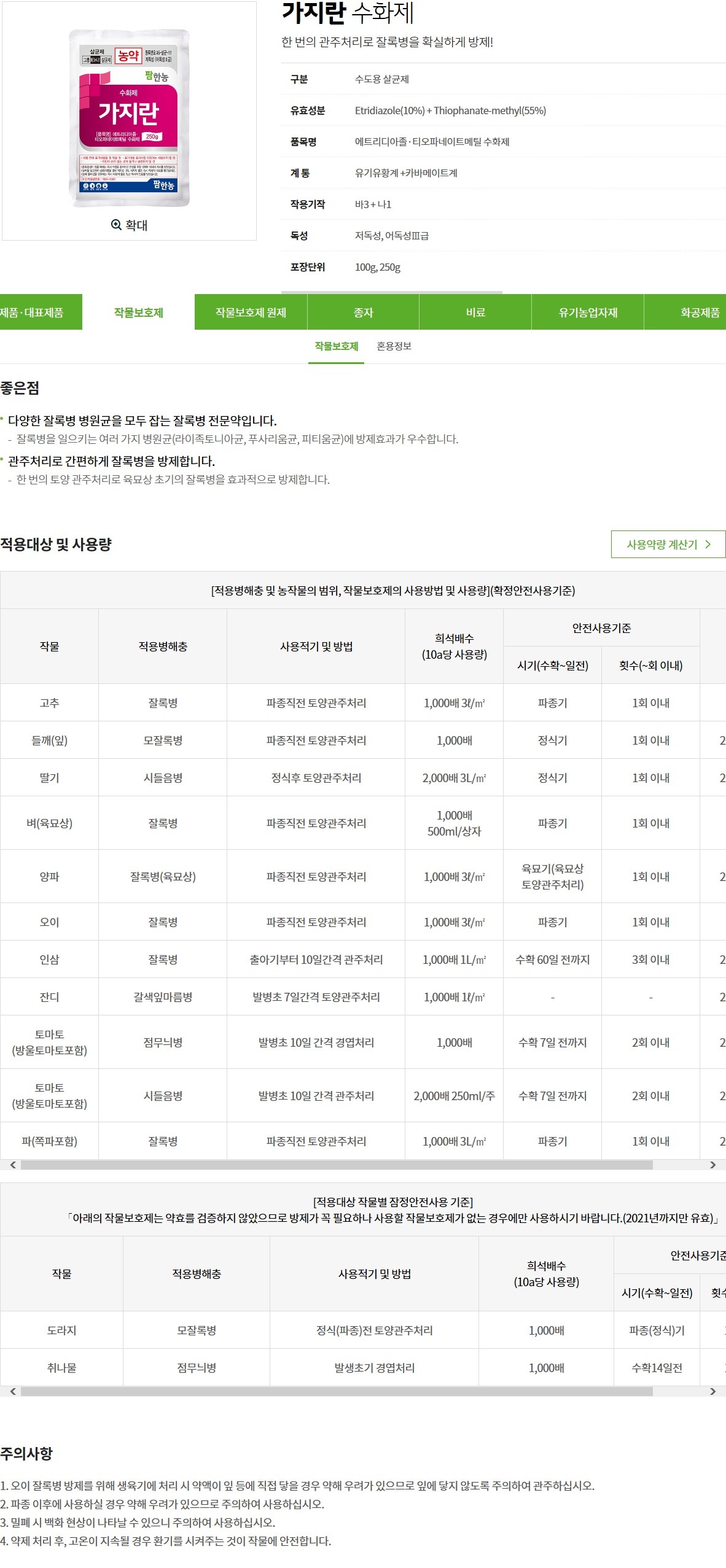Click the 안전사용기준 header in first table
Screen dimensions: 726x1568
[x=601, y=628]
